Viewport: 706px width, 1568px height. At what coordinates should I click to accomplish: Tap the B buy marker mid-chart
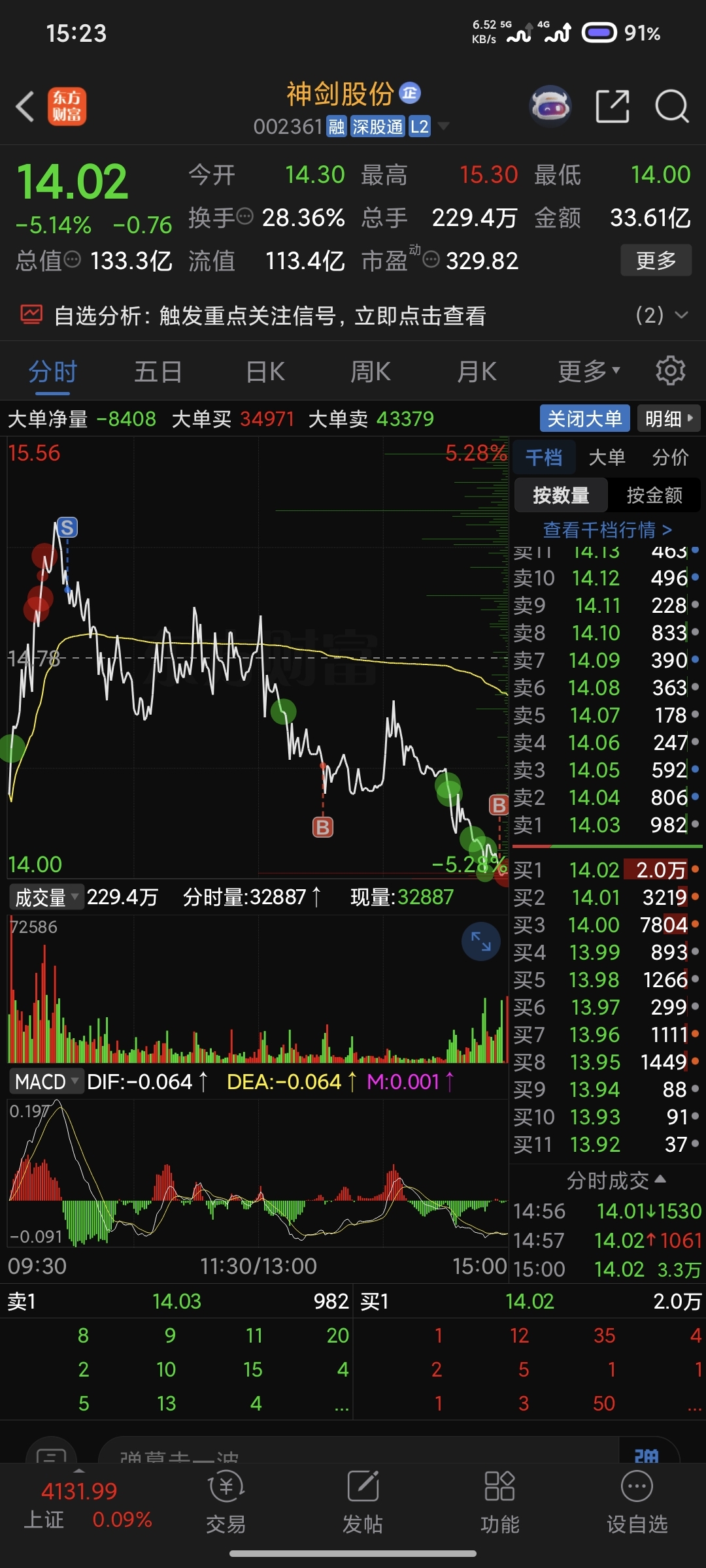click(x=323, y=827)
